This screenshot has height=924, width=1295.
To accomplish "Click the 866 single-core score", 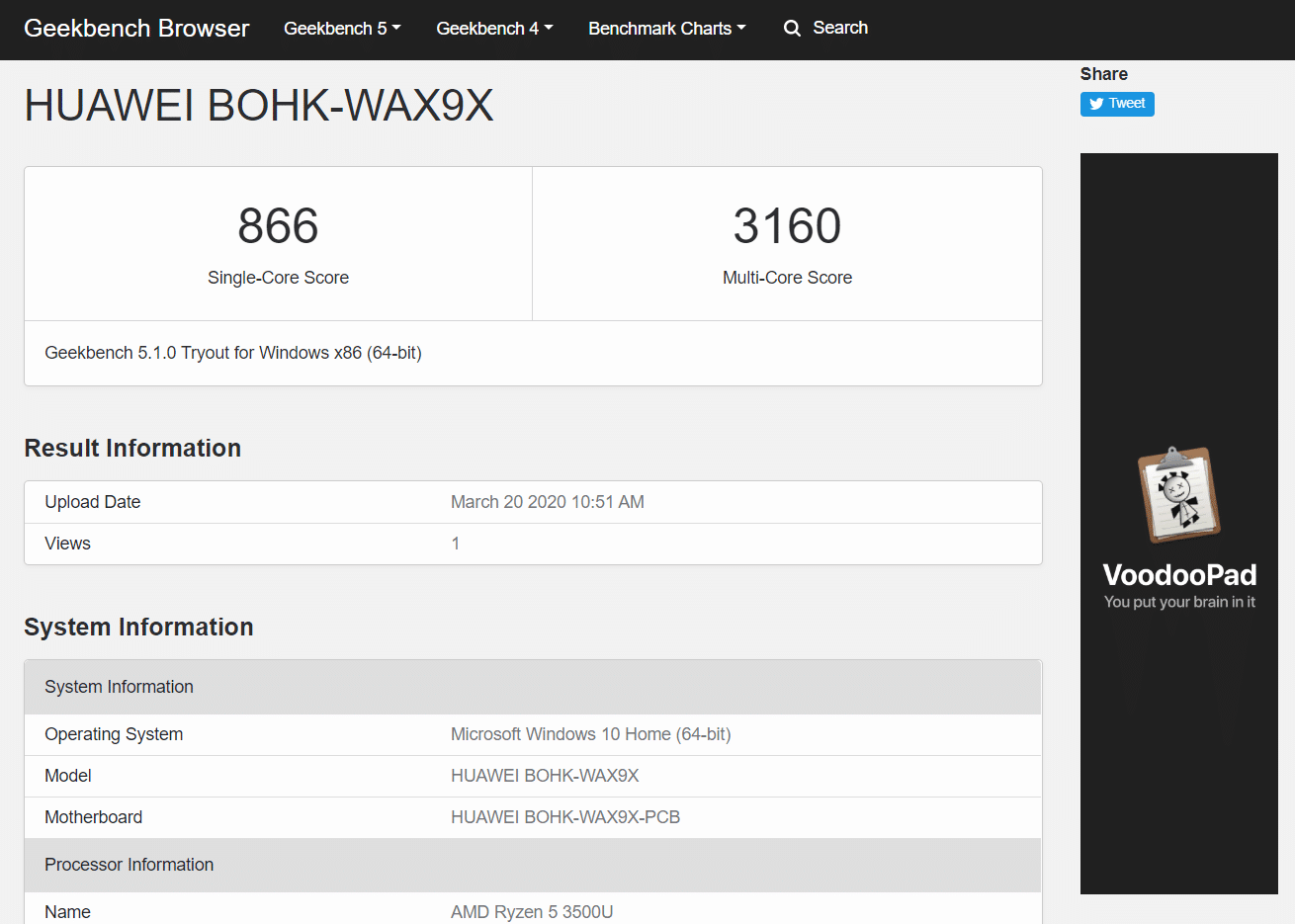I will 278,226.
